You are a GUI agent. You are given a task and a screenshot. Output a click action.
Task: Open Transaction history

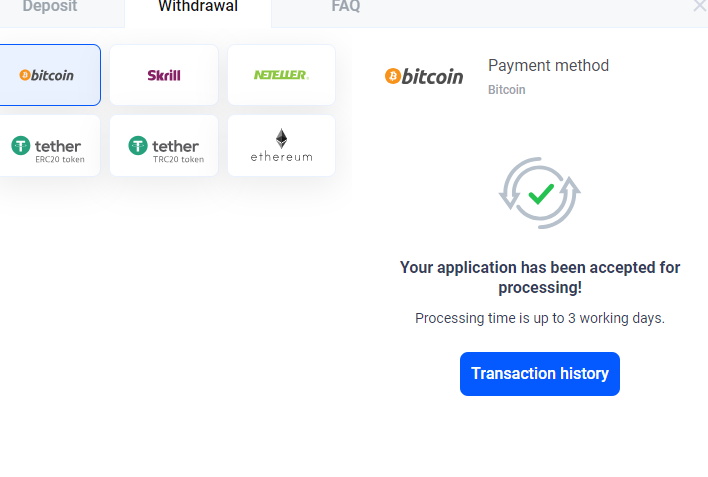[x=540, y=374]
